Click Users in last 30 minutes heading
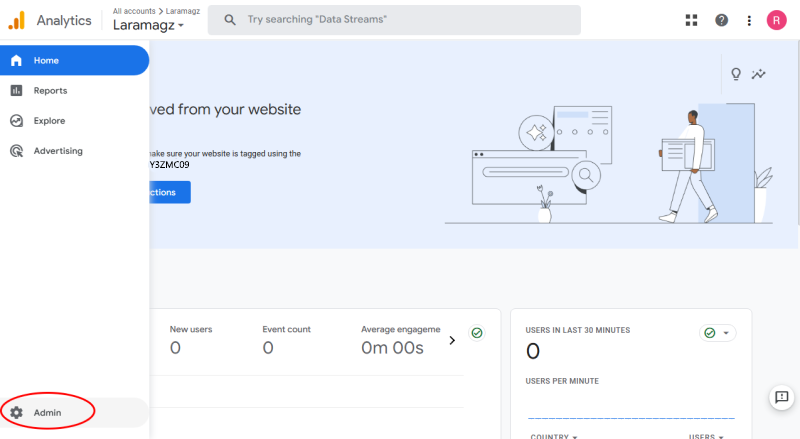 click(x=578, y=330)
